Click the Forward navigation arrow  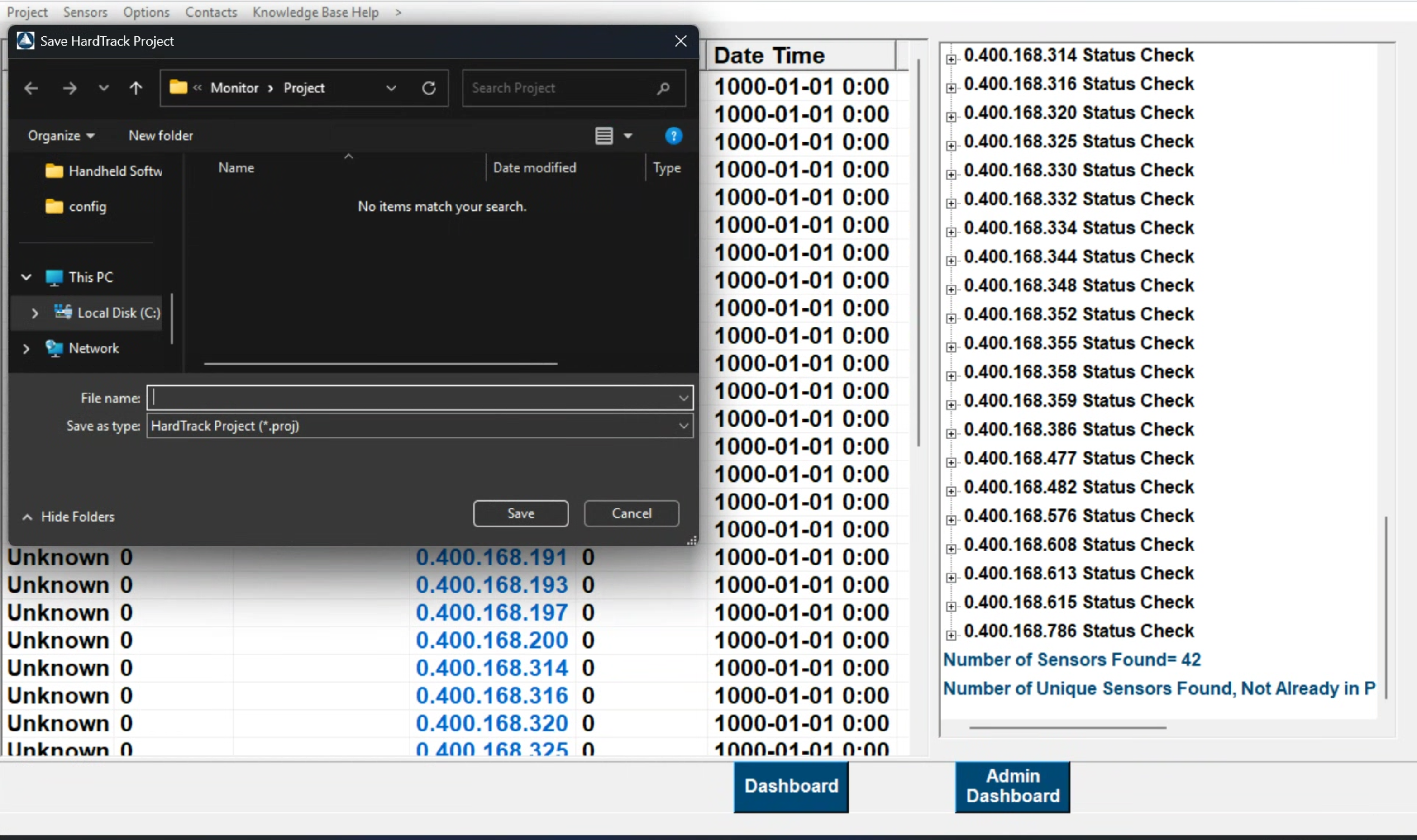(x=70, y=88)
